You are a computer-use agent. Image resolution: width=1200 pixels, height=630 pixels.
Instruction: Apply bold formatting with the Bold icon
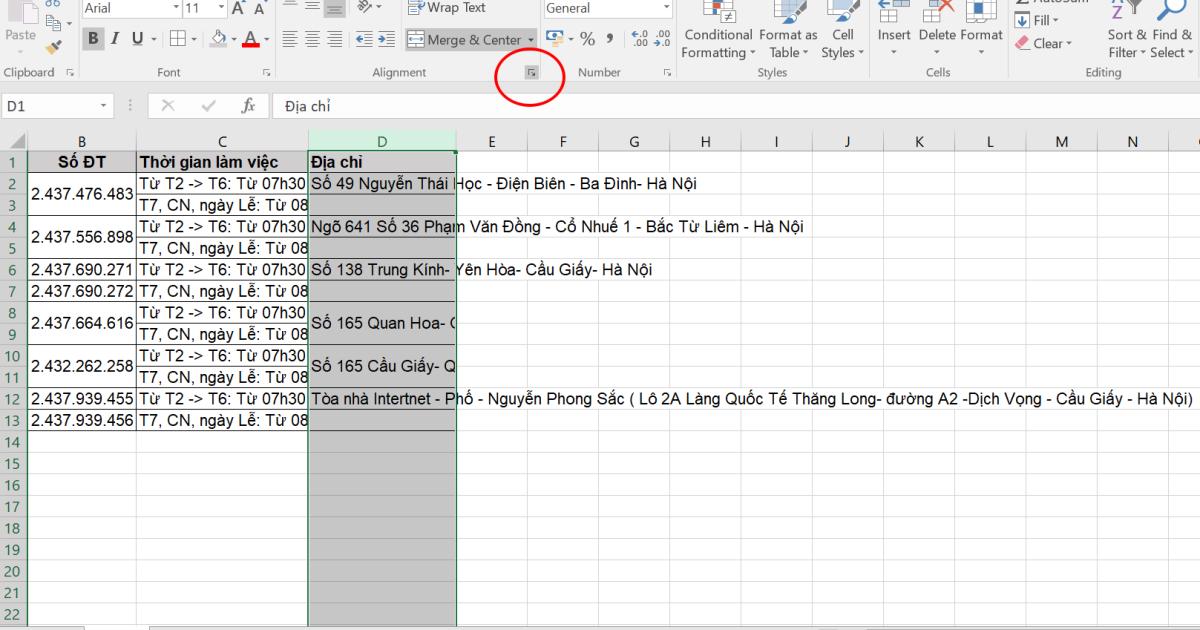(x=92, y=38)
